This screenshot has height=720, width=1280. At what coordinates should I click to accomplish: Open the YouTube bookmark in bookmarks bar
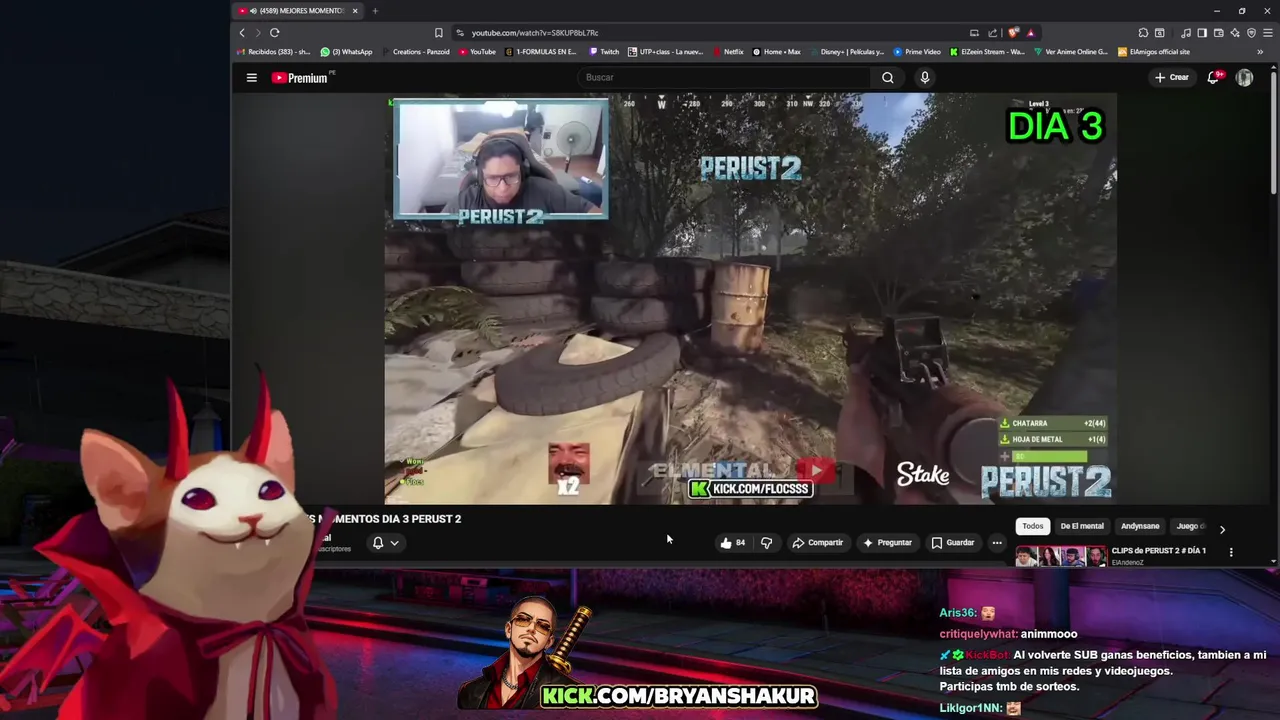point(478,52)
